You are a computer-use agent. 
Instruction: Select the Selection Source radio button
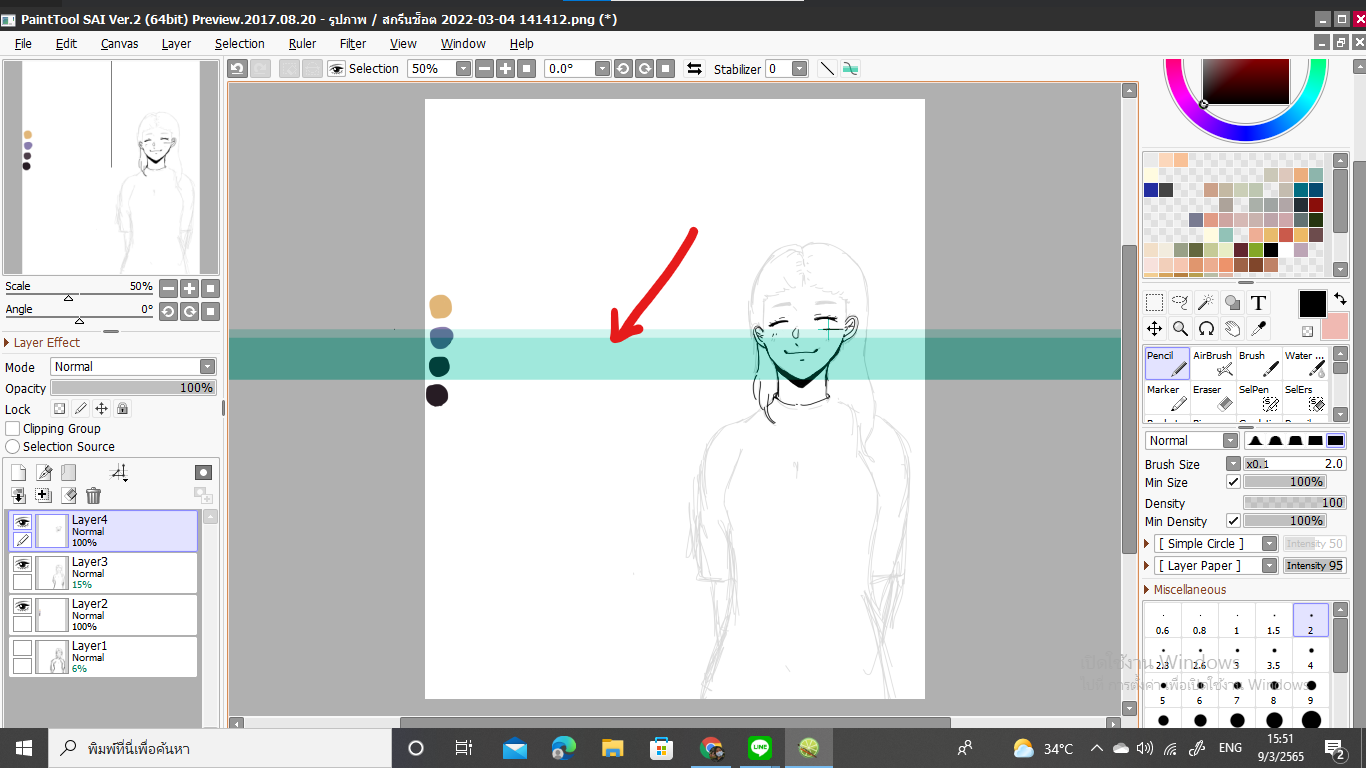pyautogui.click(x=13, y=447)
